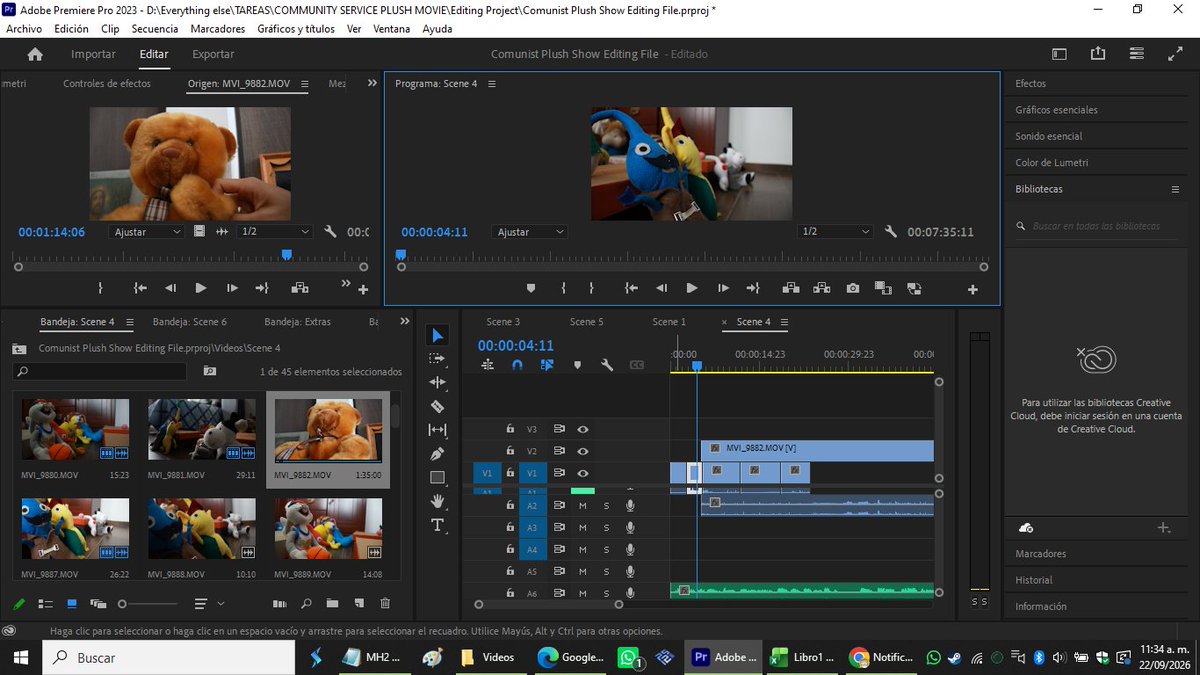The height and width of the screenshot is (675, 1200).
Task: Solo audio track A3
Action: 606,527
